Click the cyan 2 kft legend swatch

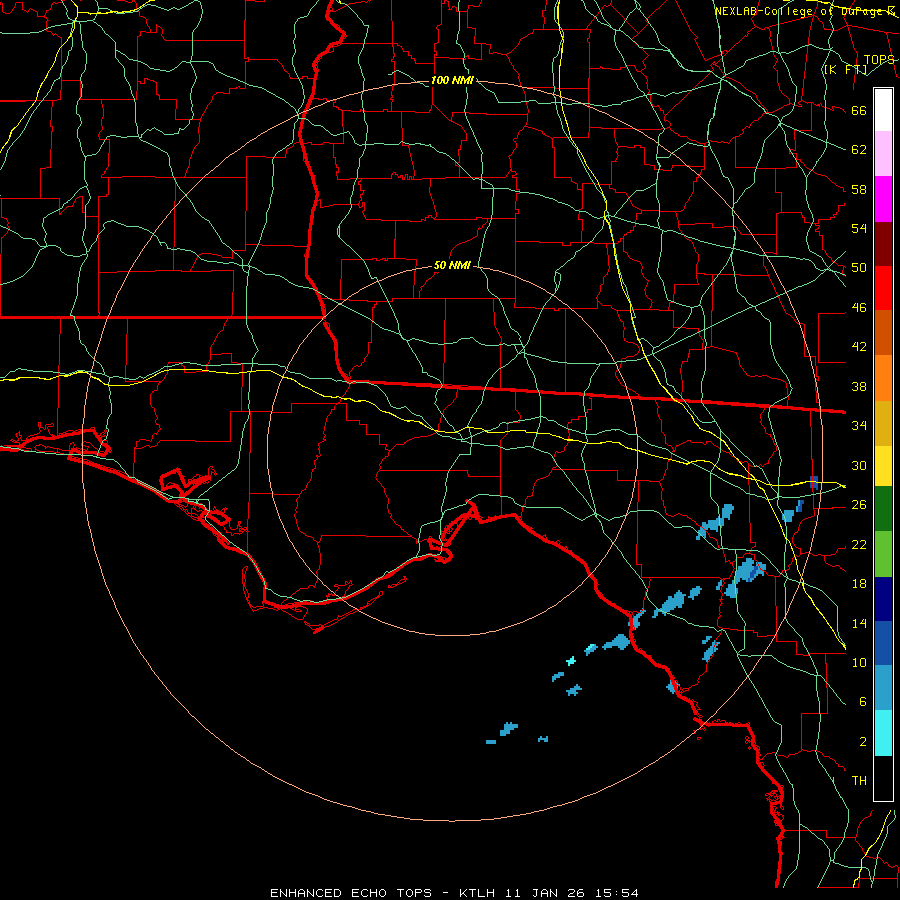click(883, 733)
